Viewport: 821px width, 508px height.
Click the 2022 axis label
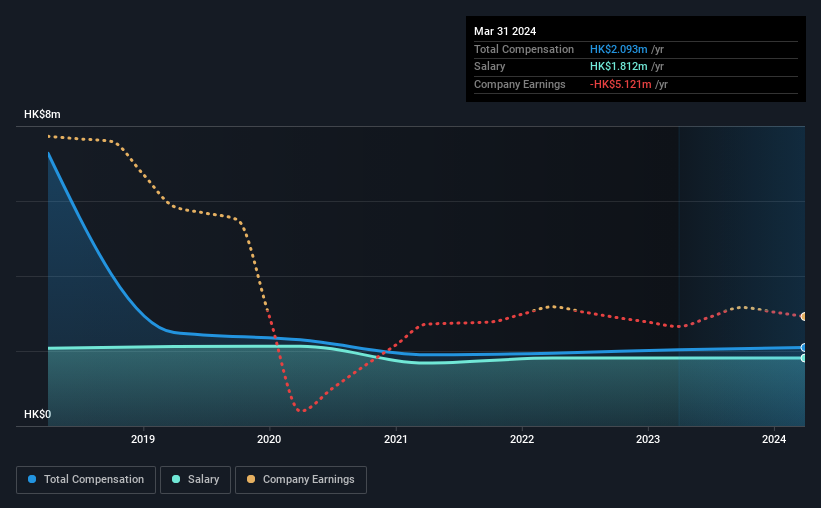(x=522, y=439)
